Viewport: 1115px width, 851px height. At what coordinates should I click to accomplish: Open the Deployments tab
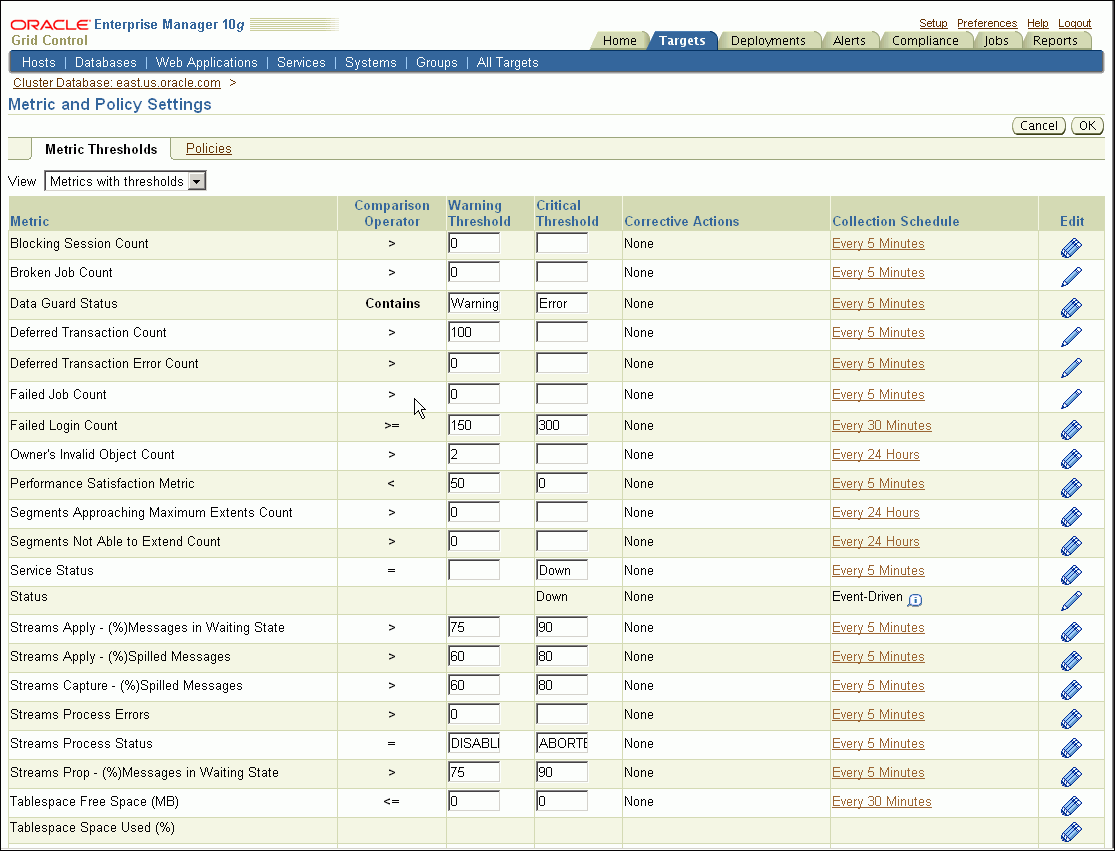click(x=768, y=41)
